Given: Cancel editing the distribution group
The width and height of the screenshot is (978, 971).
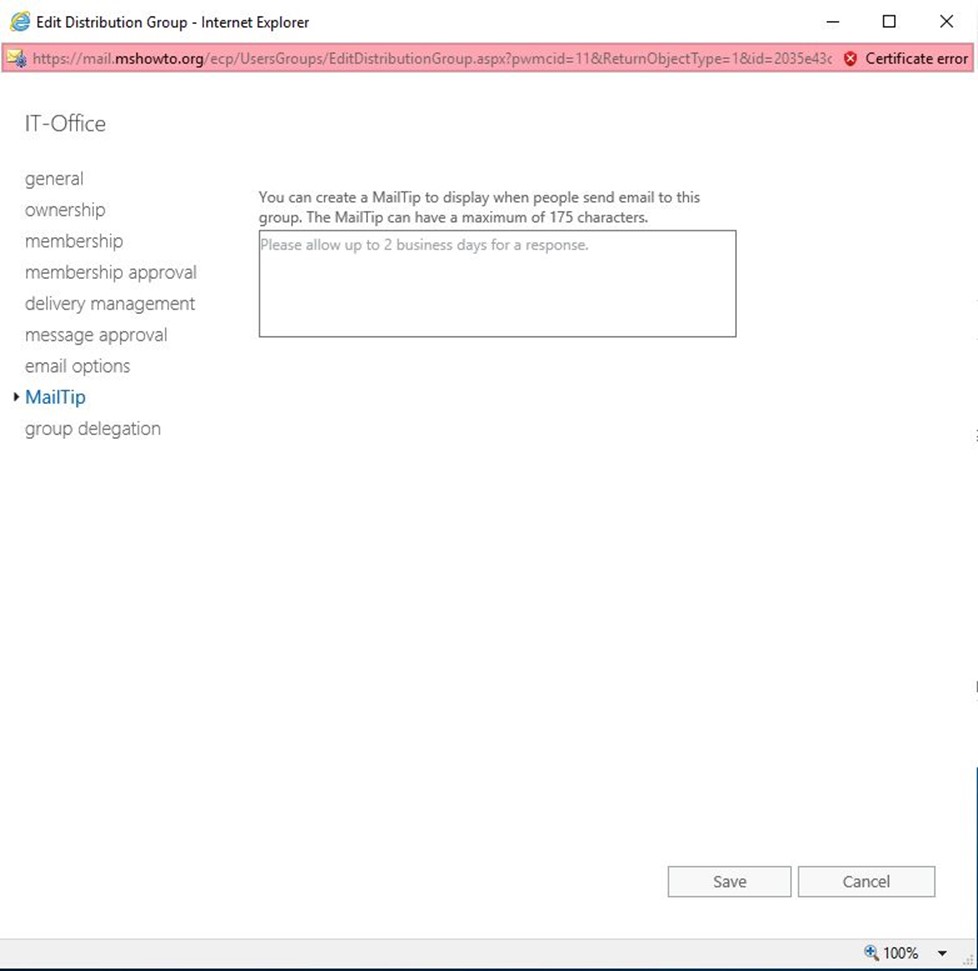Looking at the screenshot, I should point(866,881).
